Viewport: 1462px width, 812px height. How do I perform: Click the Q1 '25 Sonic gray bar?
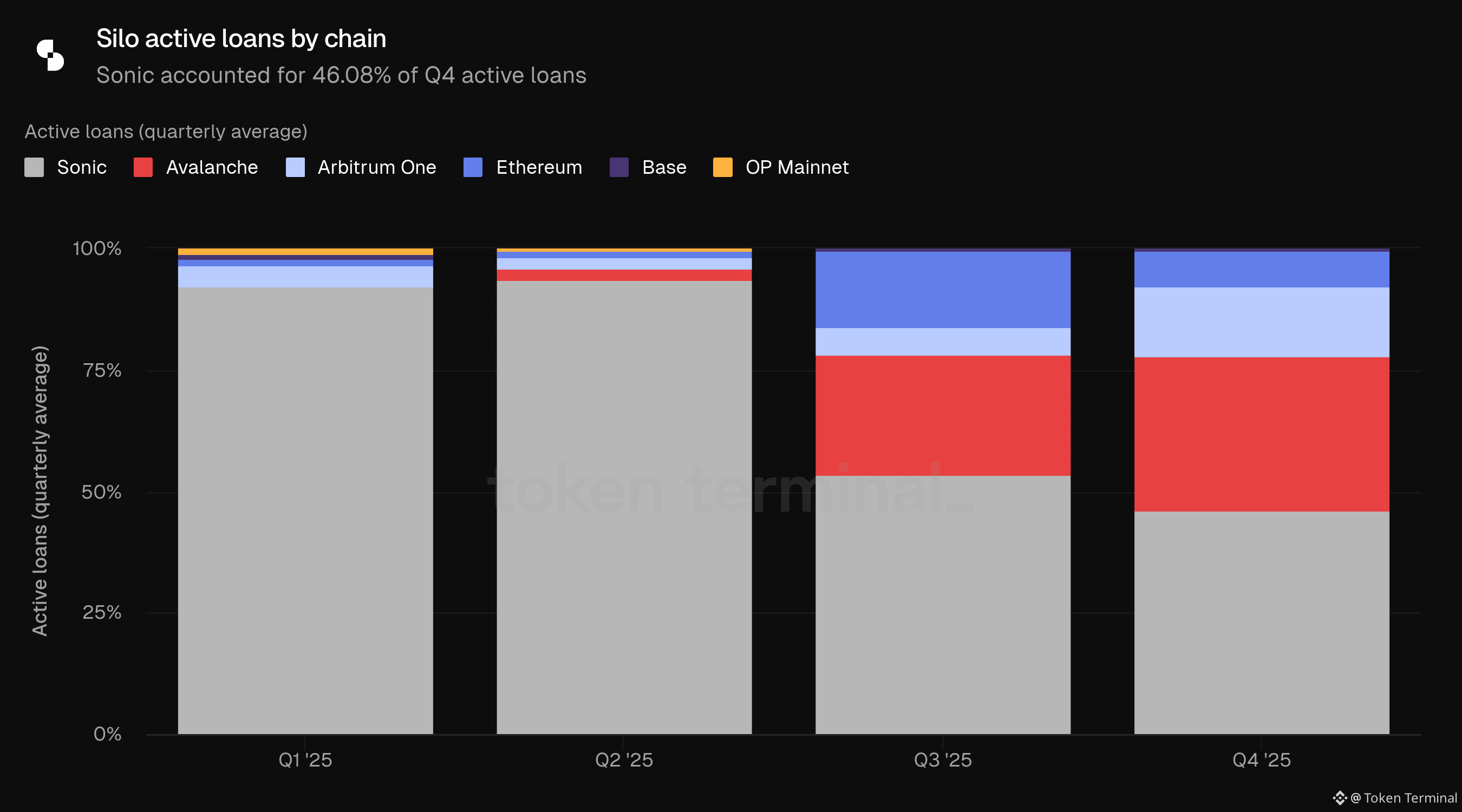click(x=305, y=510)
